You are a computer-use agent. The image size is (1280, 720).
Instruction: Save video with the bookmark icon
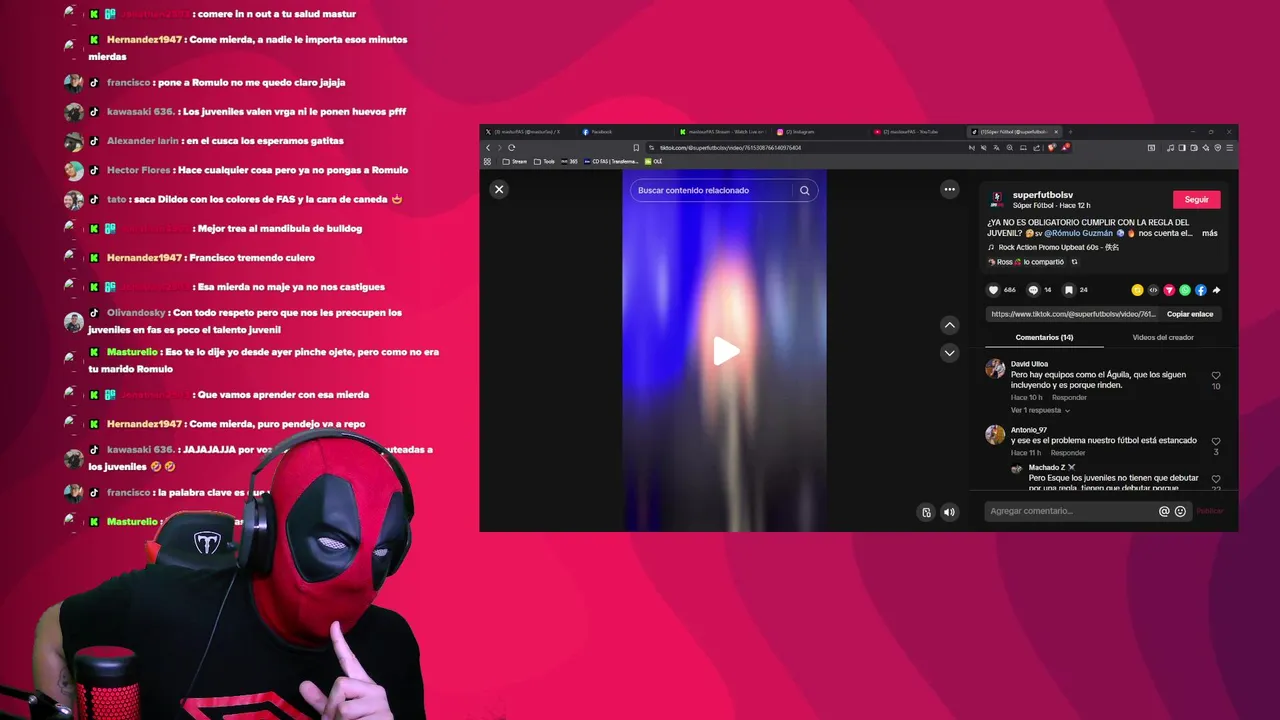click(x=1068, y=290)
